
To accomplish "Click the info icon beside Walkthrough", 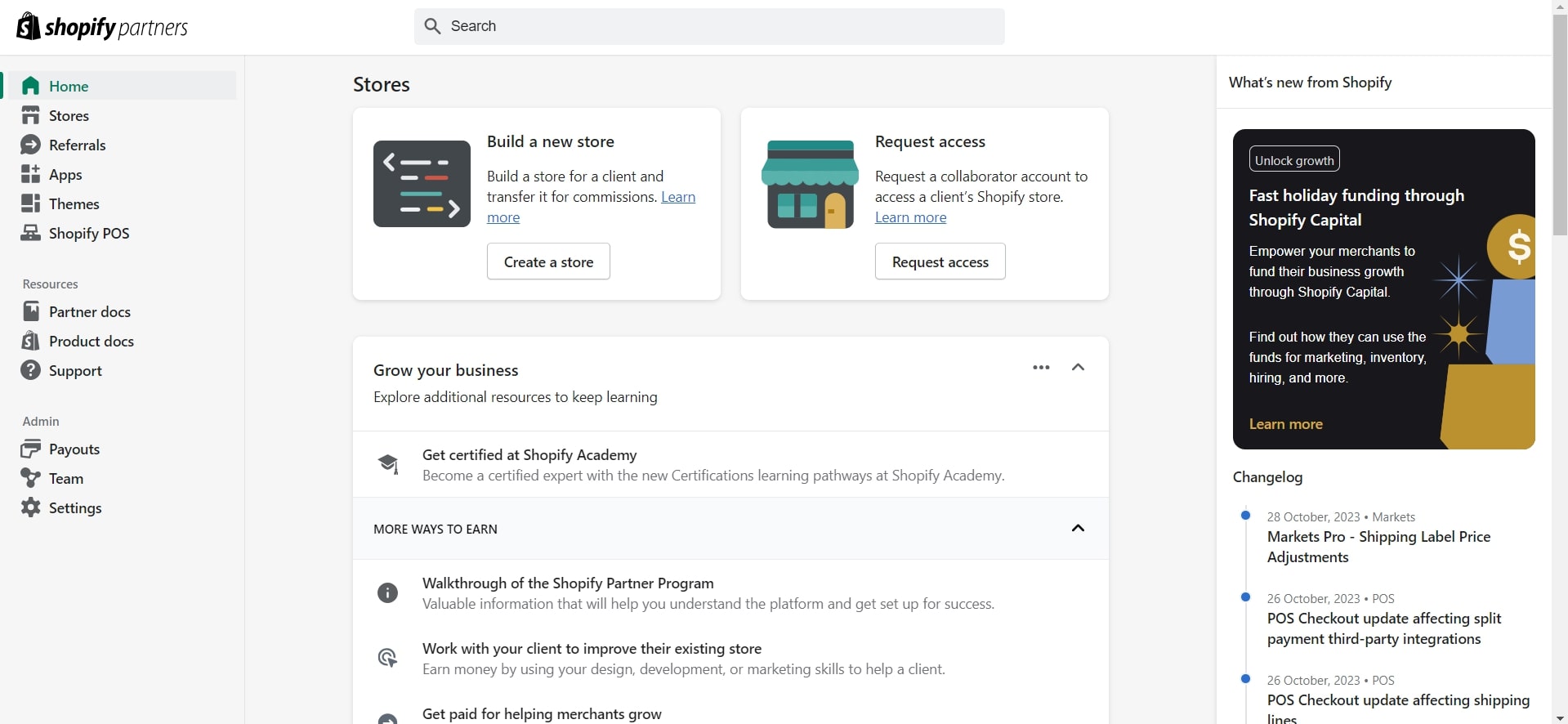I will click(387, 592).
